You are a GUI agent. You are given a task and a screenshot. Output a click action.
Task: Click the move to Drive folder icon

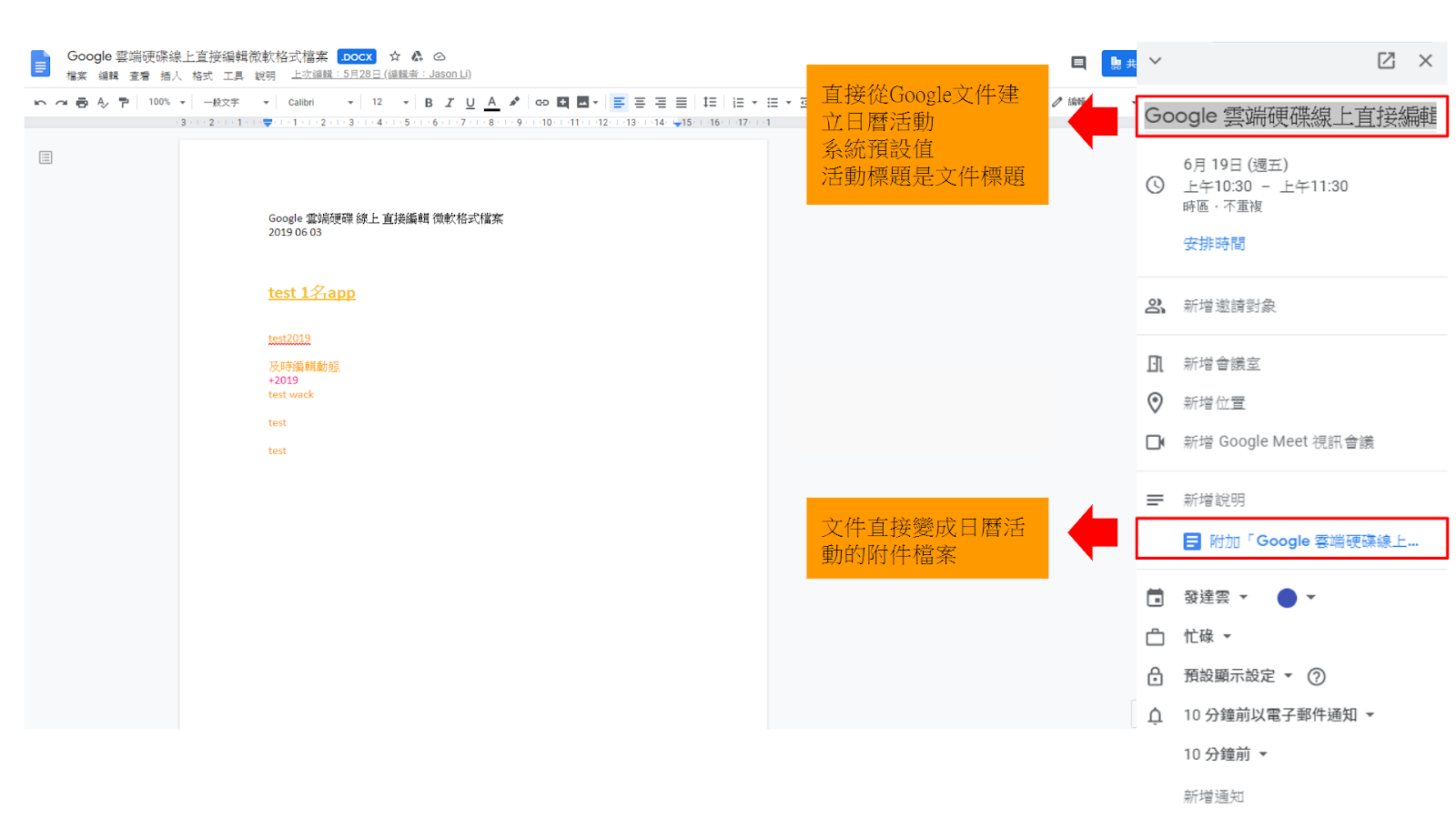417,56
